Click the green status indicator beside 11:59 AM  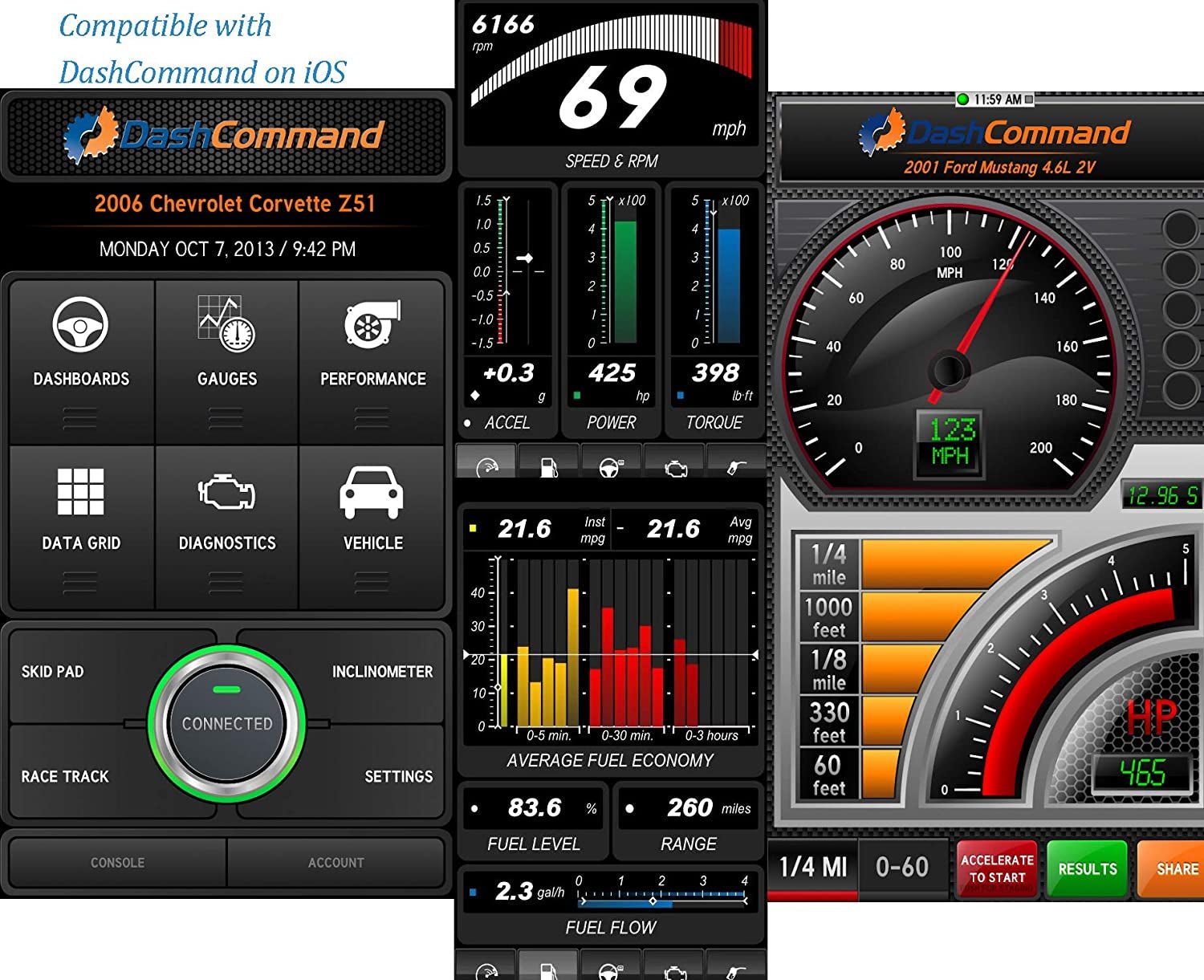coord(963,100)
